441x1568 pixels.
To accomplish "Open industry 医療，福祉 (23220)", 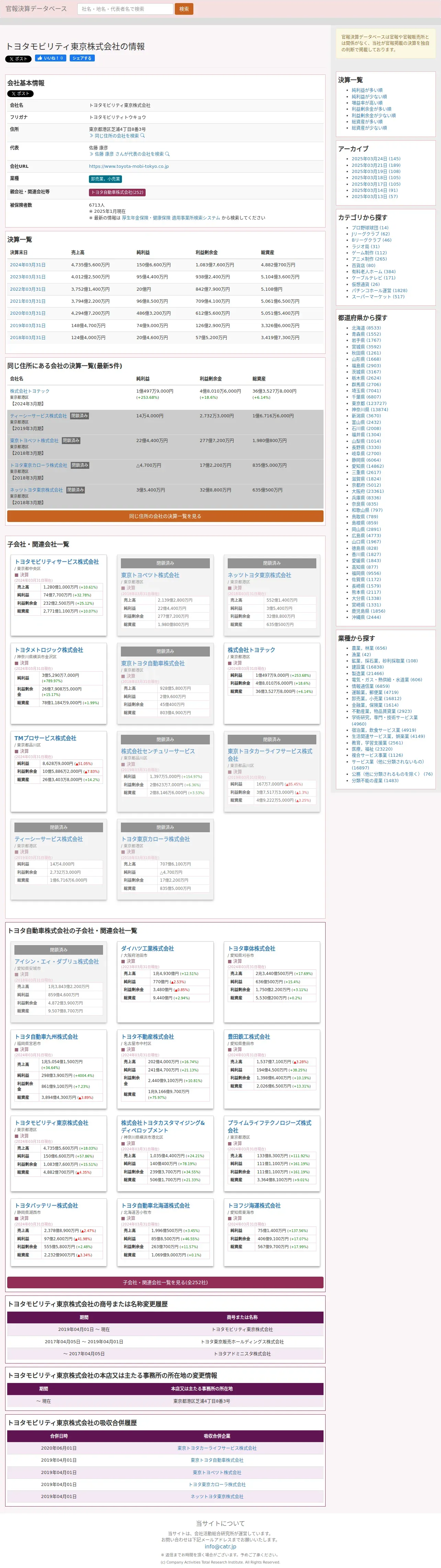I will [372, 749].
